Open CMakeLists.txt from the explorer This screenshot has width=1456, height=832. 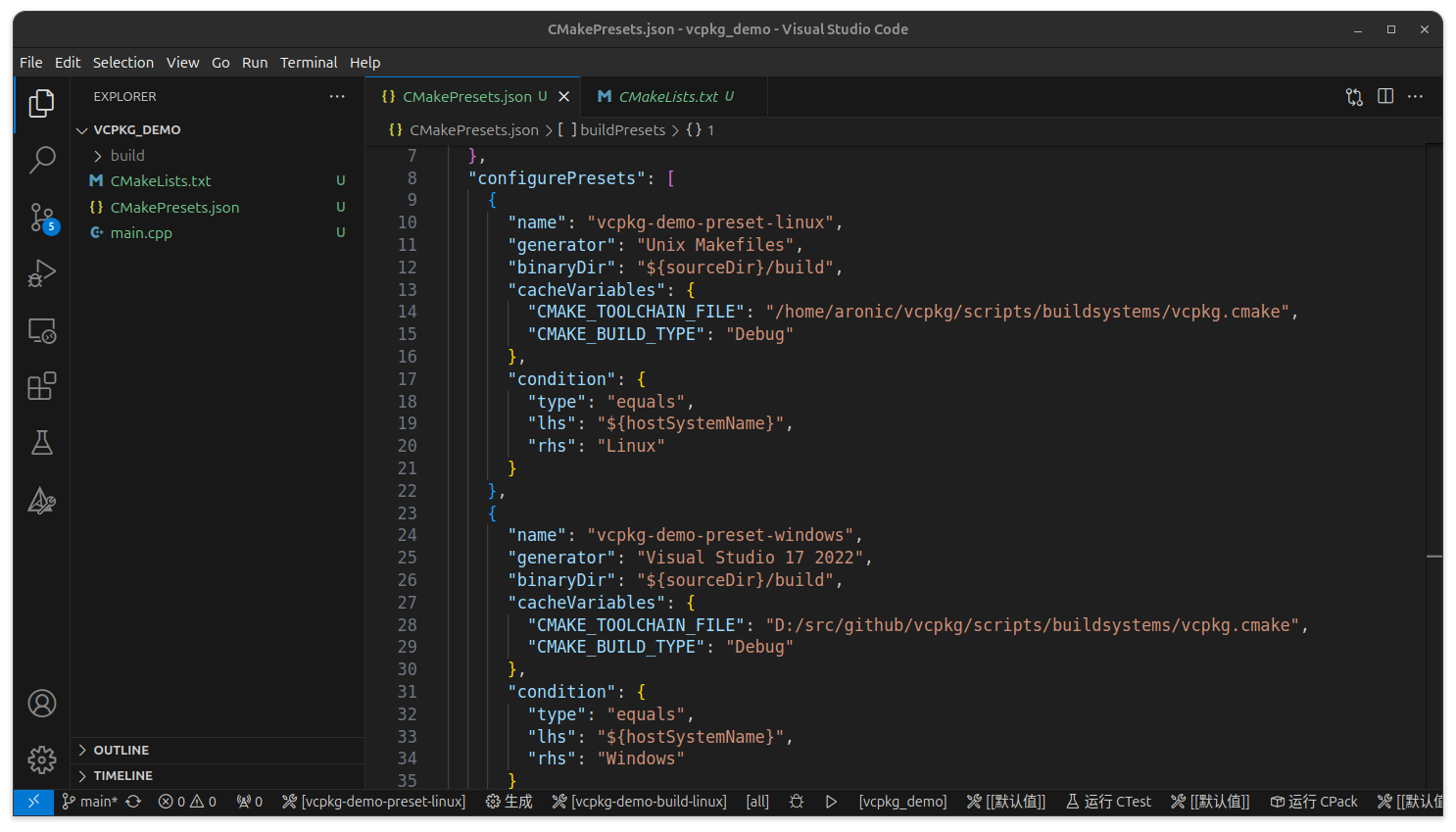tap(218, 180)
